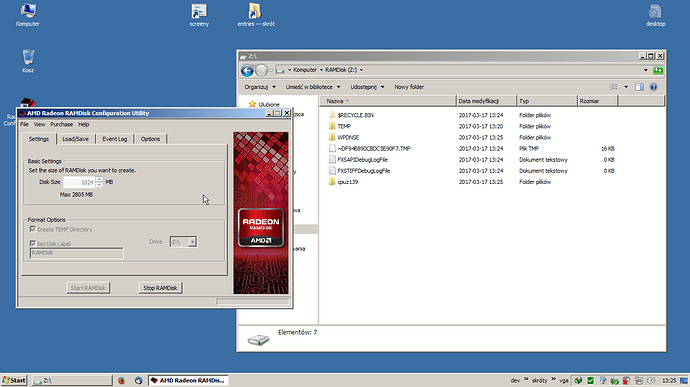Increase Disk Size with the up spinner arrow
The width and height of the screenshot is (690, 387).
point(99,179)
